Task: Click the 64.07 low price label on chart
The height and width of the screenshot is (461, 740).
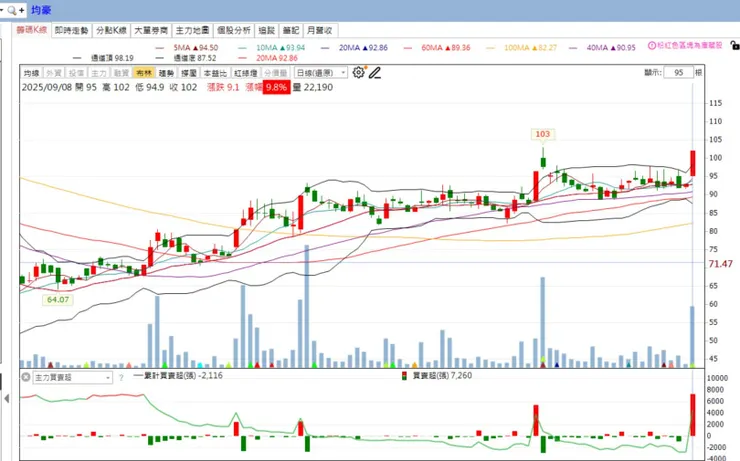Action: click(58, 300)
